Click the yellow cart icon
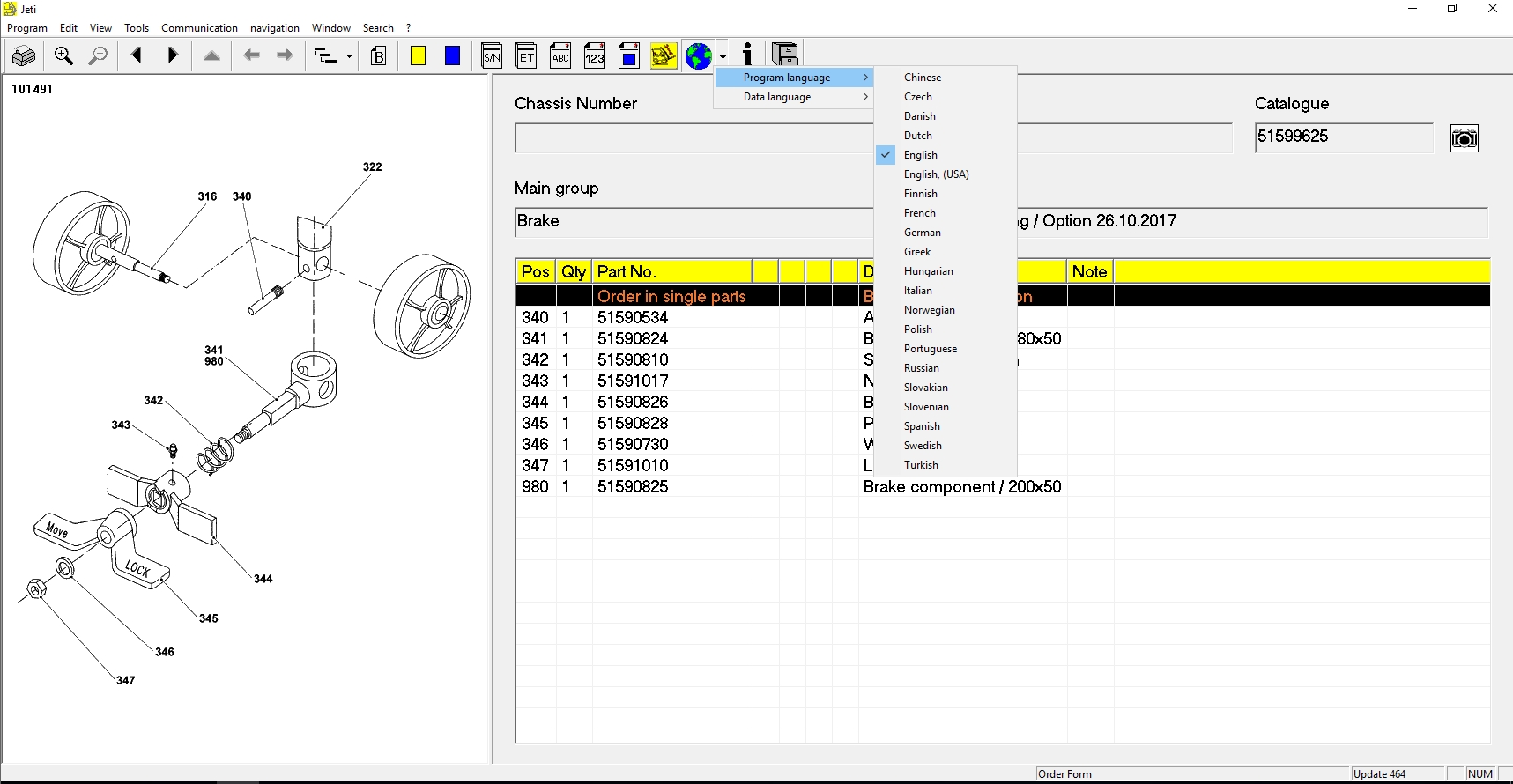Screen dimensions: 1513x784 click(x=664, y=56)
